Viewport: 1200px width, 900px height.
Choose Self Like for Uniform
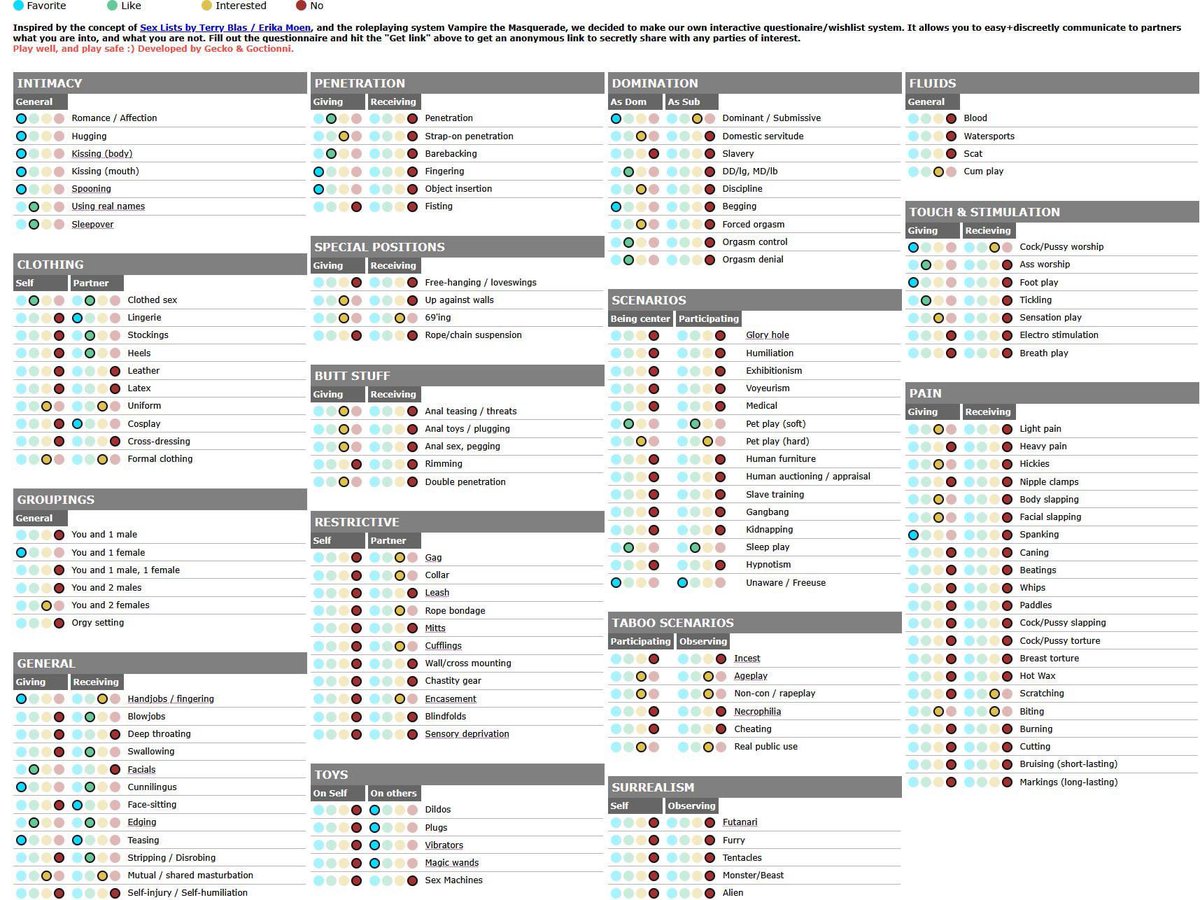point(33,406)
